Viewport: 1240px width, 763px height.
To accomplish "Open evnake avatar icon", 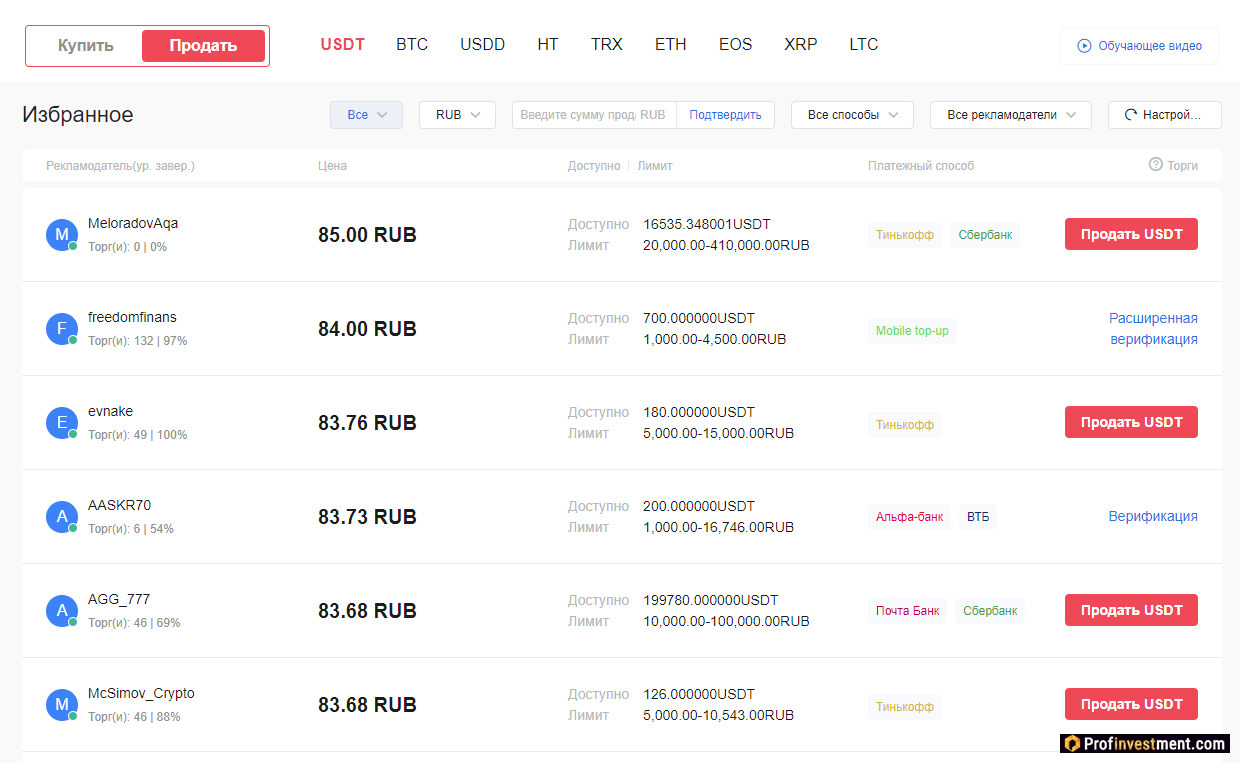I will pyautogui.click(x=62, y=423).
